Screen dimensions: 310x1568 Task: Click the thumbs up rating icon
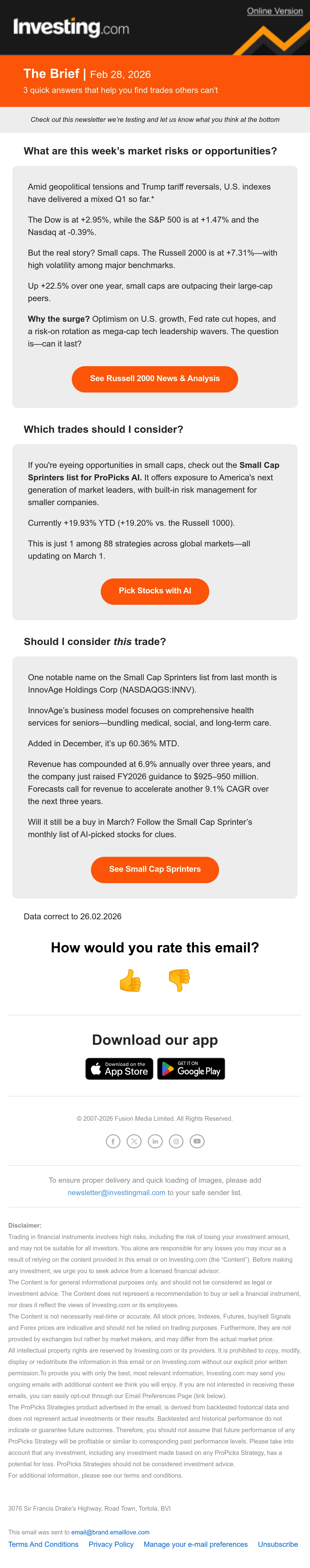pos(130,981)
